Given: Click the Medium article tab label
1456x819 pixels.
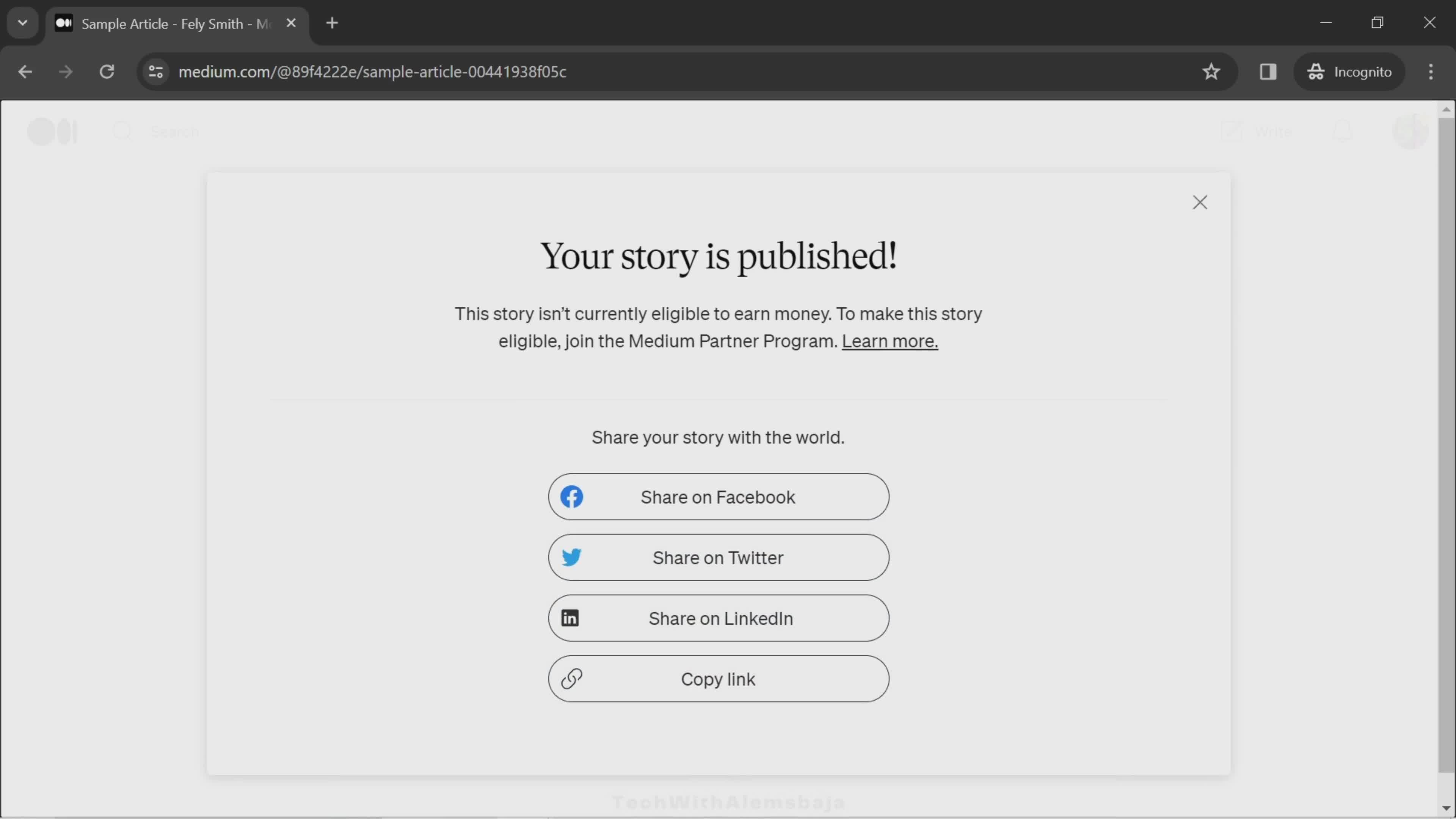Looking at the screenshot, I should click(175, 22).
